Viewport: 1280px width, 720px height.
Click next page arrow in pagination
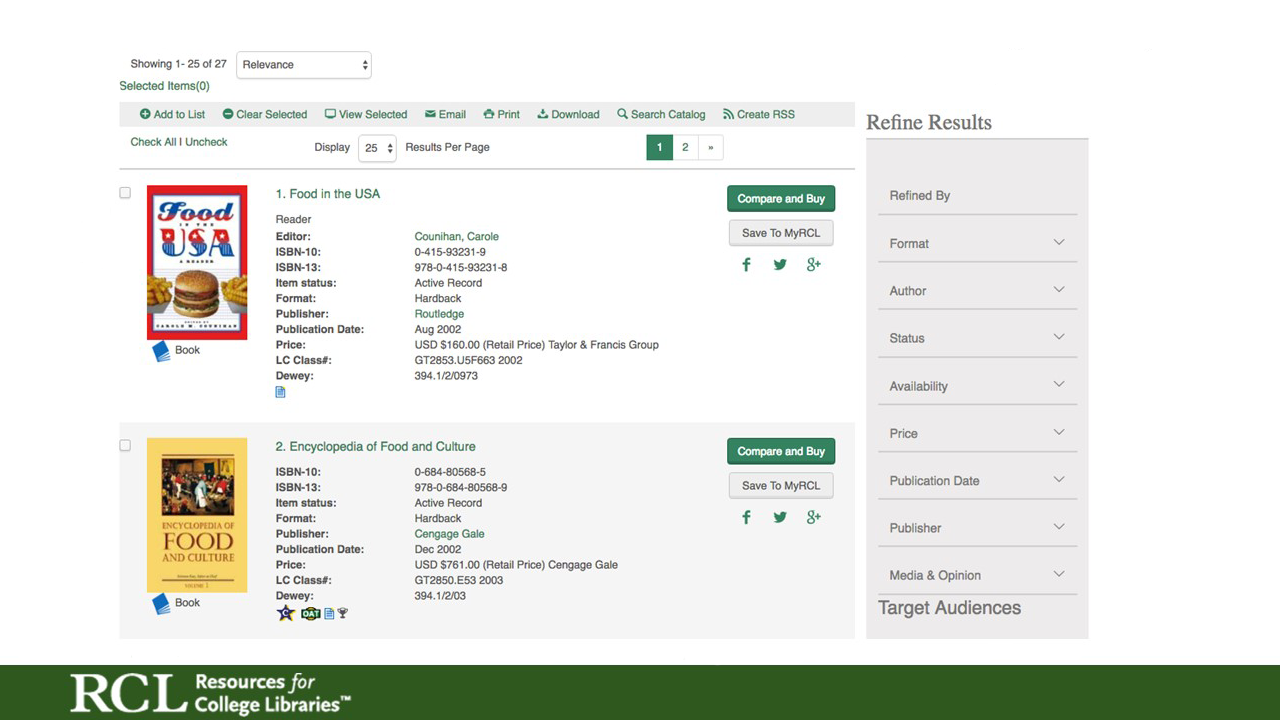pyautogui.click(x=710, y=148)
